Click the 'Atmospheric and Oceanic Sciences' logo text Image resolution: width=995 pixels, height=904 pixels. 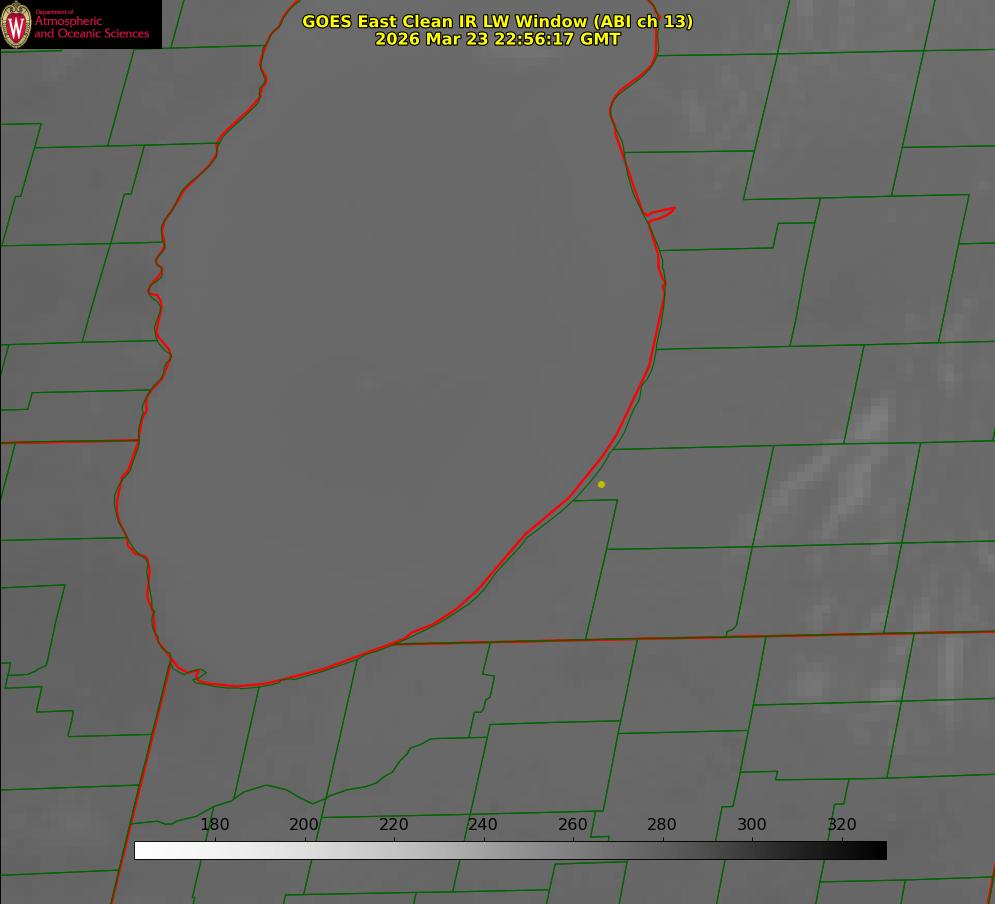[x=91, y=27]
